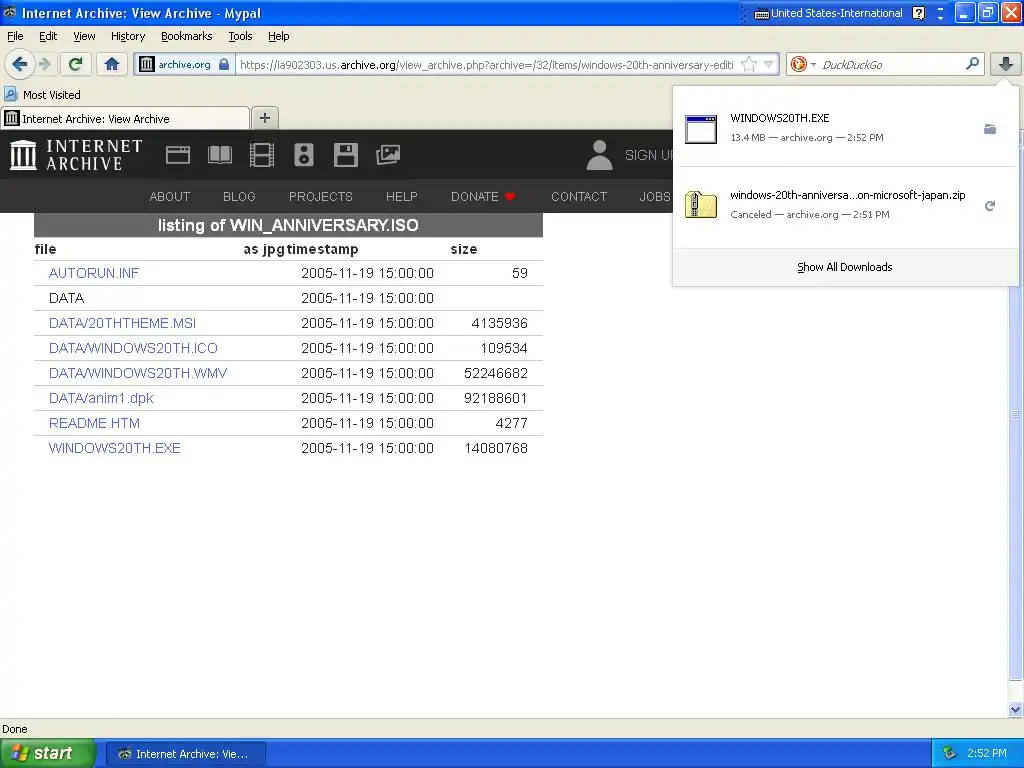Click Show All Downloads
The image size is (1024, 768).
[844, 267]
